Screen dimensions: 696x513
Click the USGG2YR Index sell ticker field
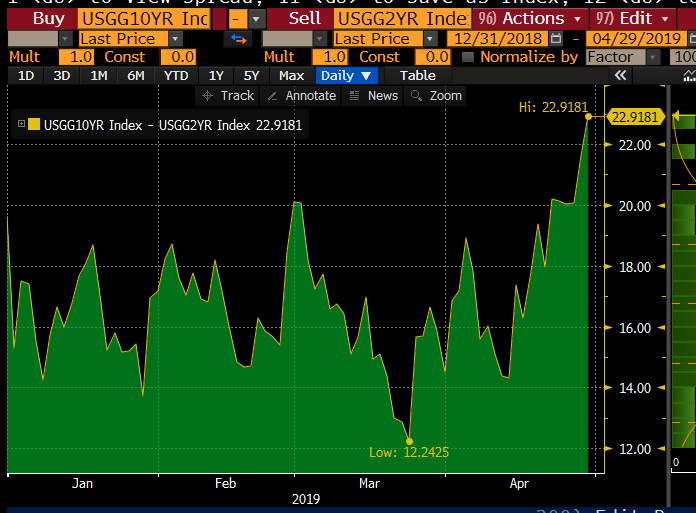click(x=402, y=19)
